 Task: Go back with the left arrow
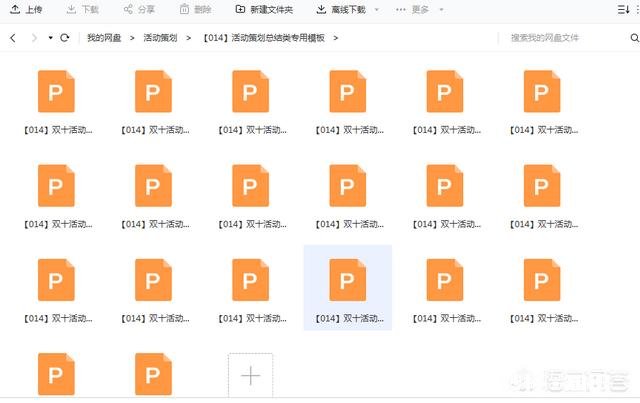click(13, 38)
